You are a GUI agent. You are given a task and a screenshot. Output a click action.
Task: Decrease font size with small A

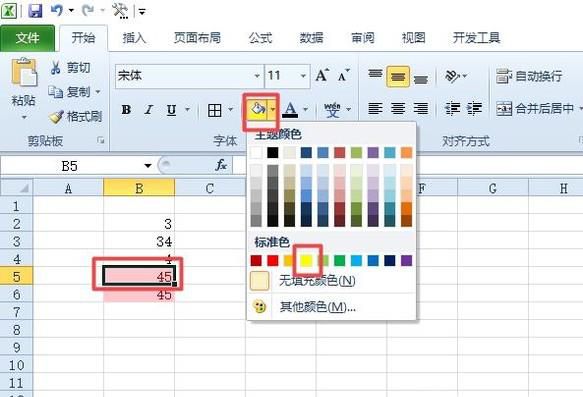click(x=344, y=75)
